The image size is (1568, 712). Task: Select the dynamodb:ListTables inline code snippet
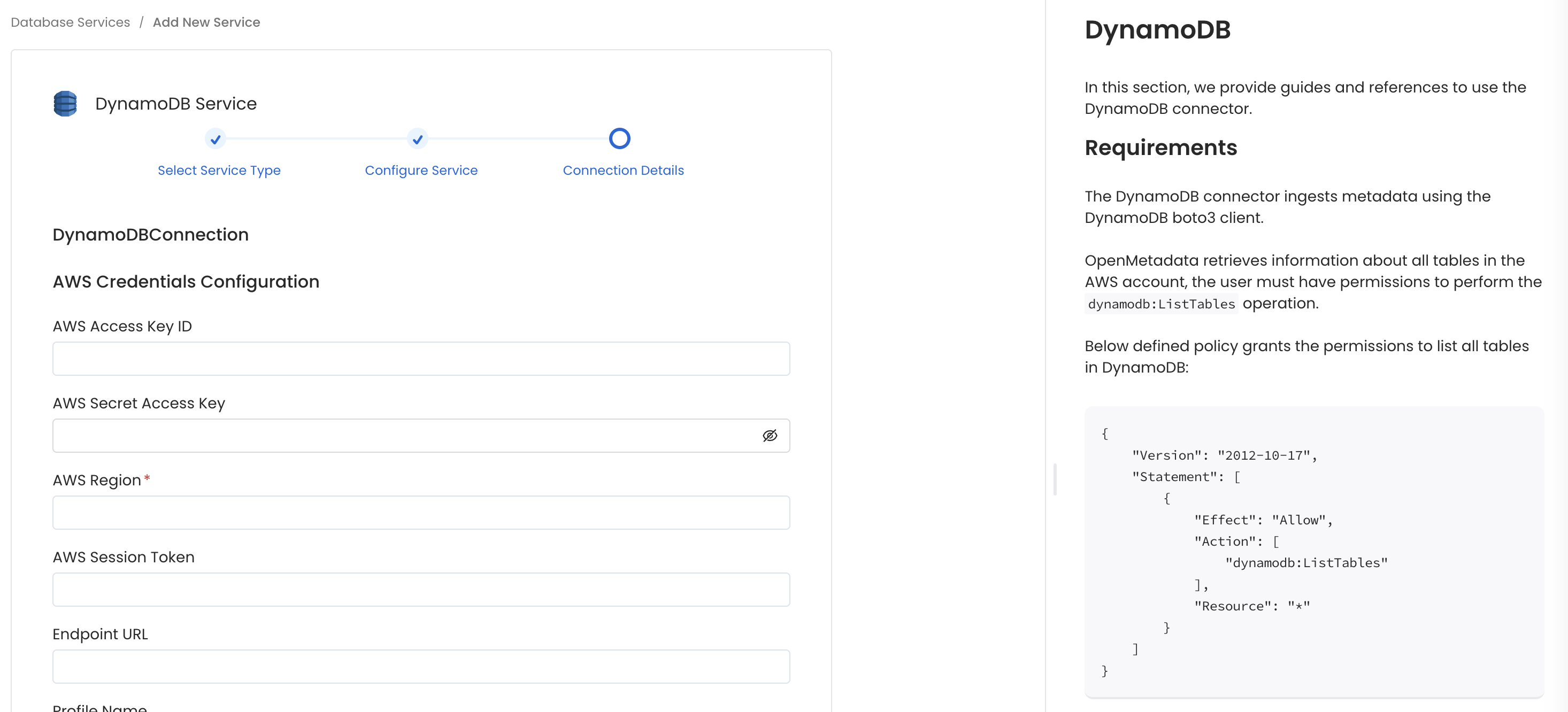(x=1160, y=303)
